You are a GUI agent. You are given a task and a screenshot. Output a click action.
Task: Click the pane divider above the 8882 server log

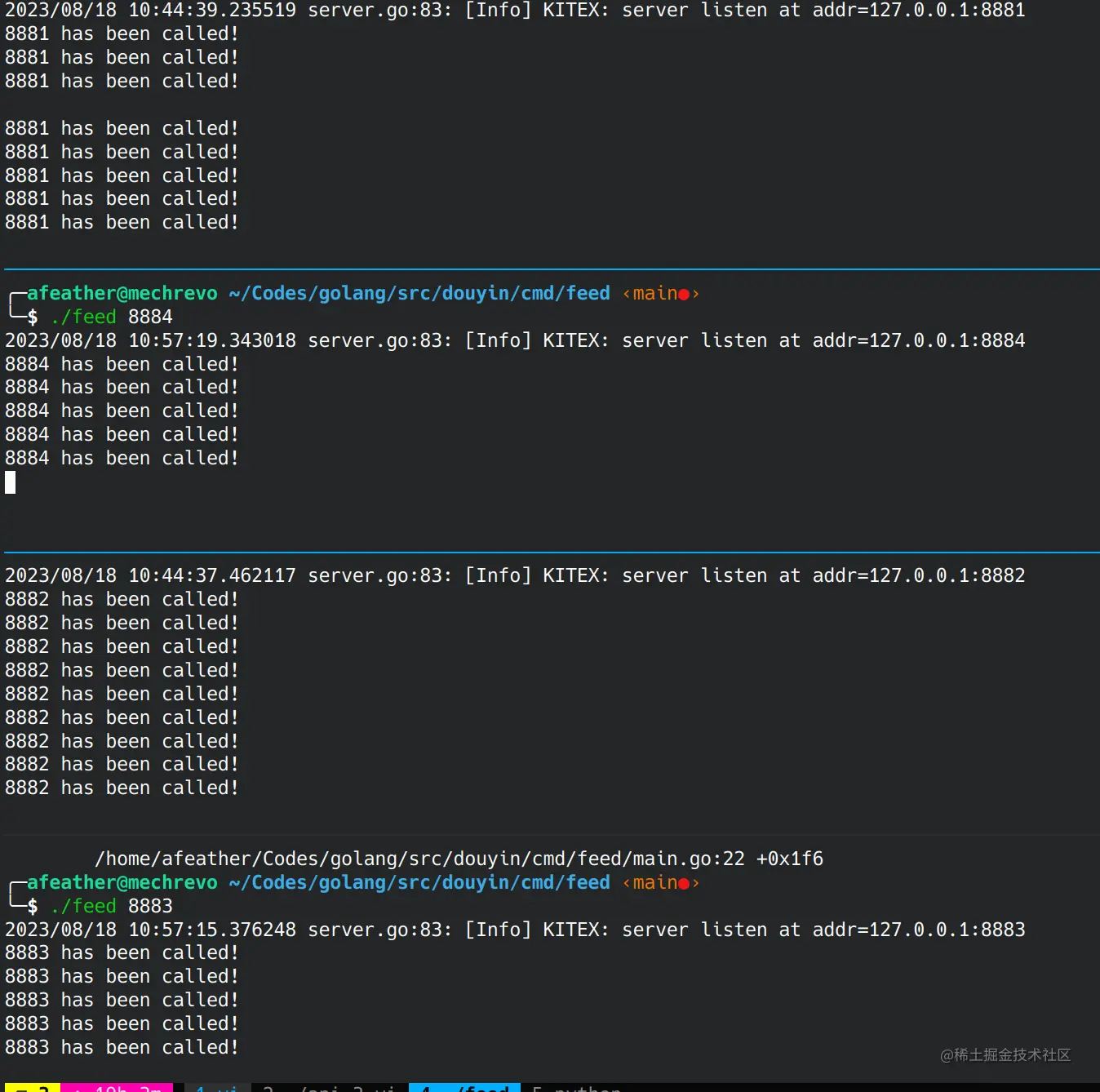point(550,553)
